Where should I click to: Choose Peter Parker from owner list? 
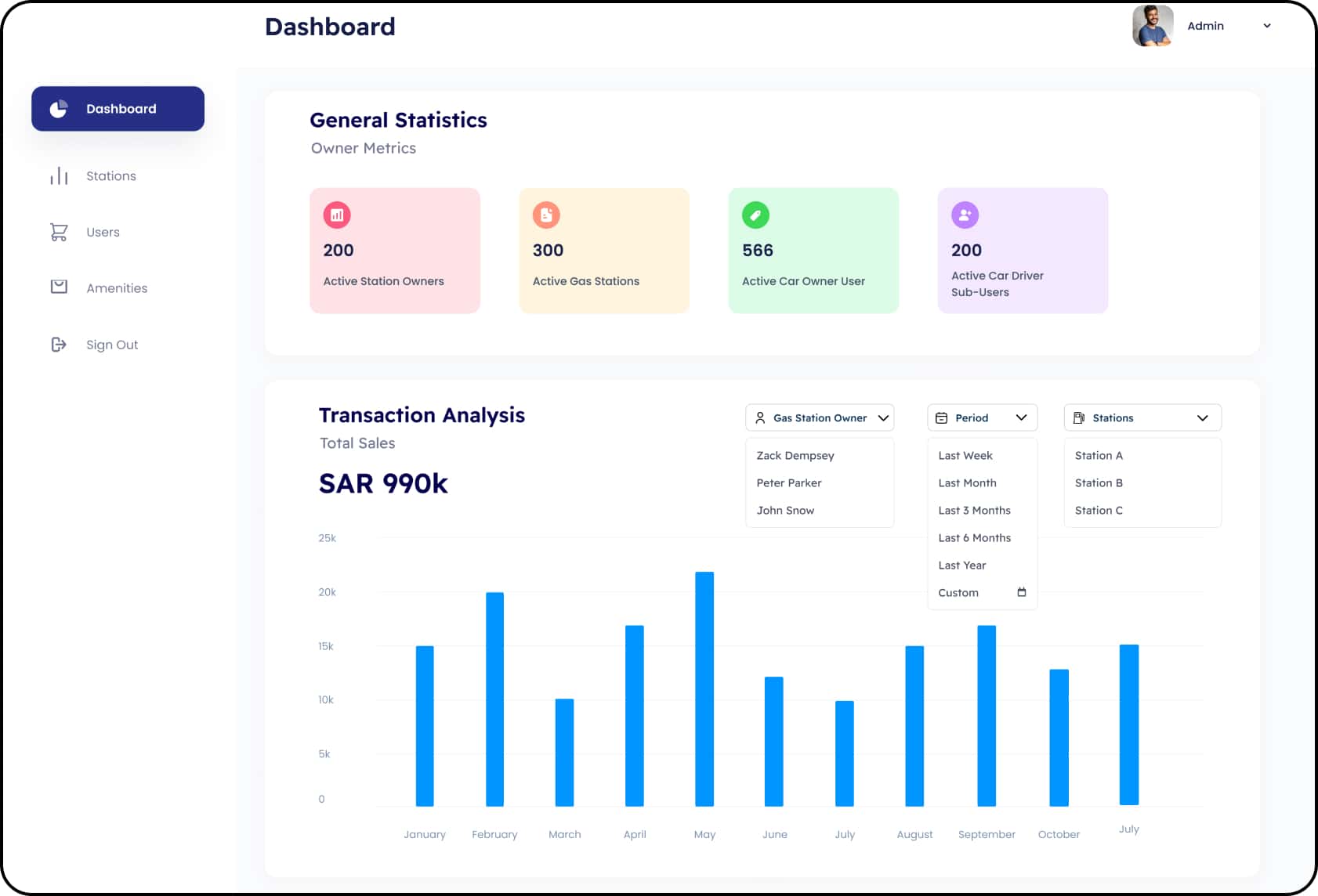[789, 483]
